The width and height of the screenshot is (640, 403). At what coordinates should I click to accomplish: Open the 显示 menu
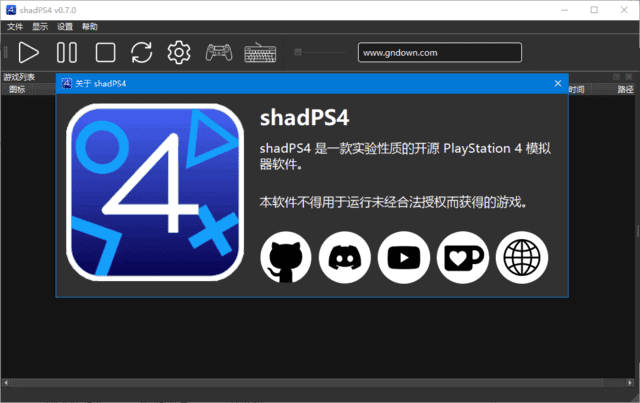[39, 26]
